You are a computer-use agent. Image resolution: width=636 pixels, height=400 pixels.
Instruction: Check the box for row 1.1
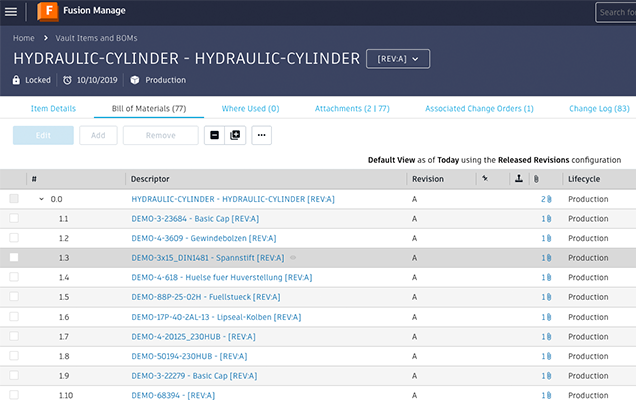14,218
